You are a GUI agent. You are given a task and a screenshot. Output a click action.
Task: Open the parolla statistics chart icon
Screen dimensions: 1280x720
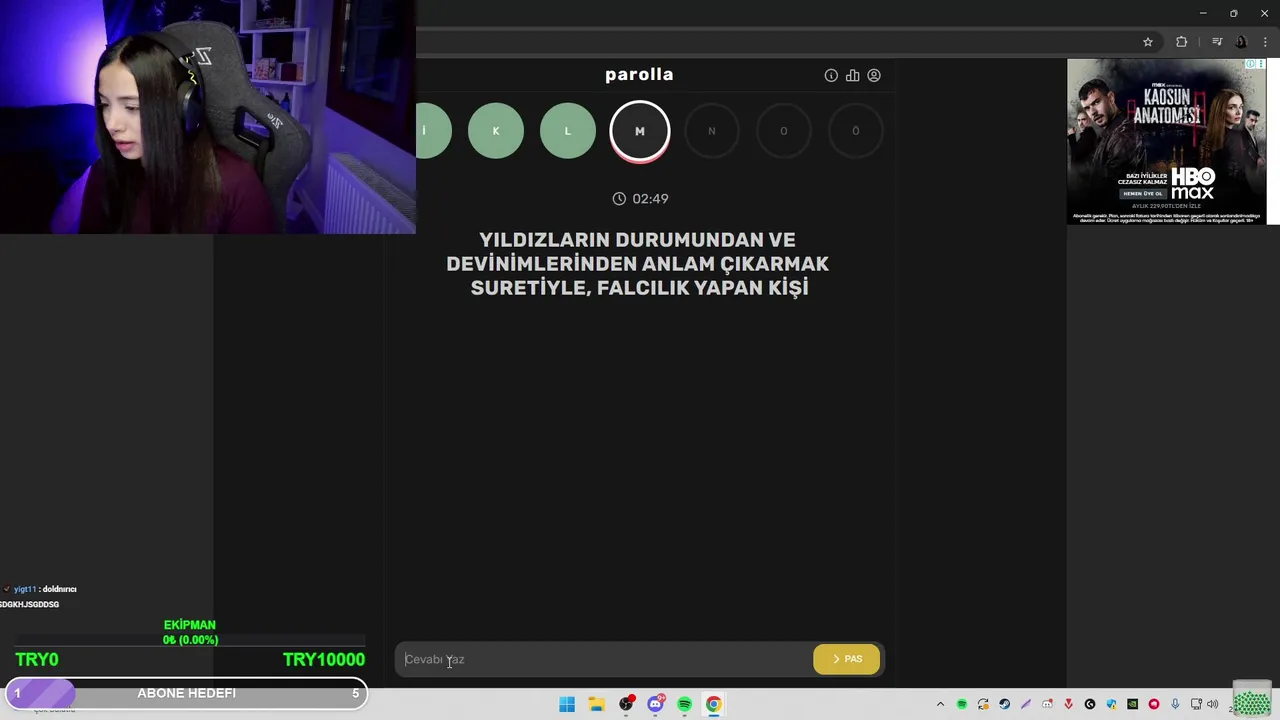point(852,75)
